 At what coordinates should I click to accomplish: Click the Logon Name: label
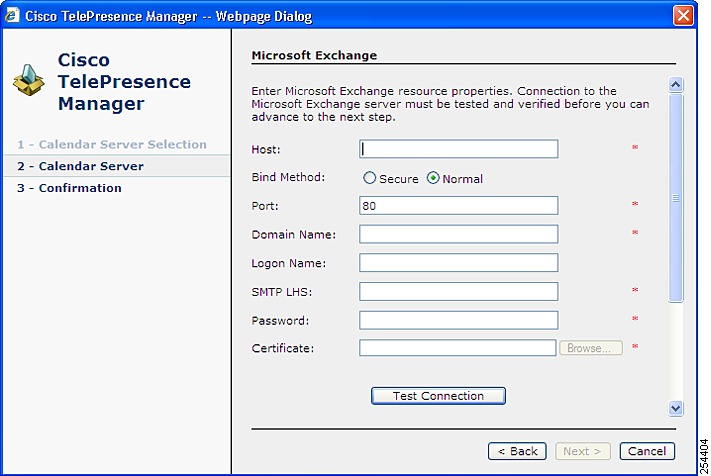[289, 263]
